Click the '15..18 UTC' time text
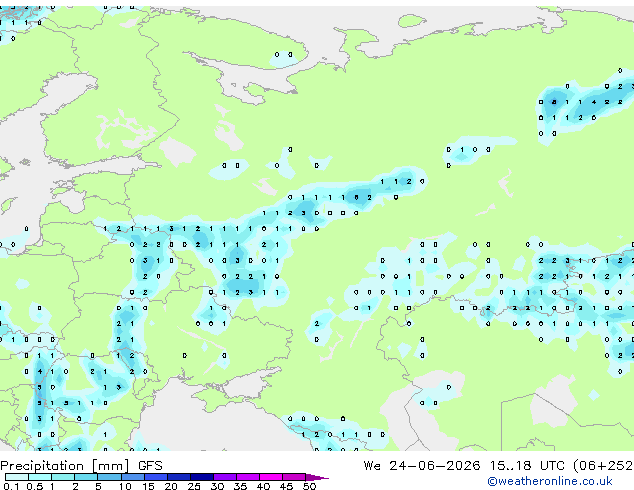This screenshot has height=490, width=634. pyautogui.click(x=527, y=466)
